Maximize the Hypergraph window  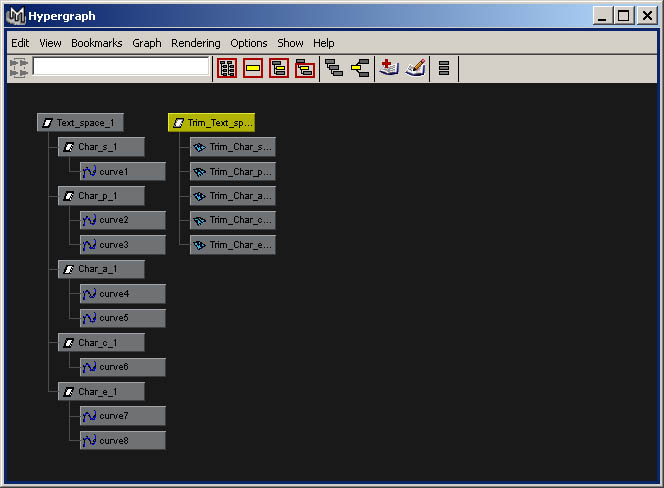point(624,16)
